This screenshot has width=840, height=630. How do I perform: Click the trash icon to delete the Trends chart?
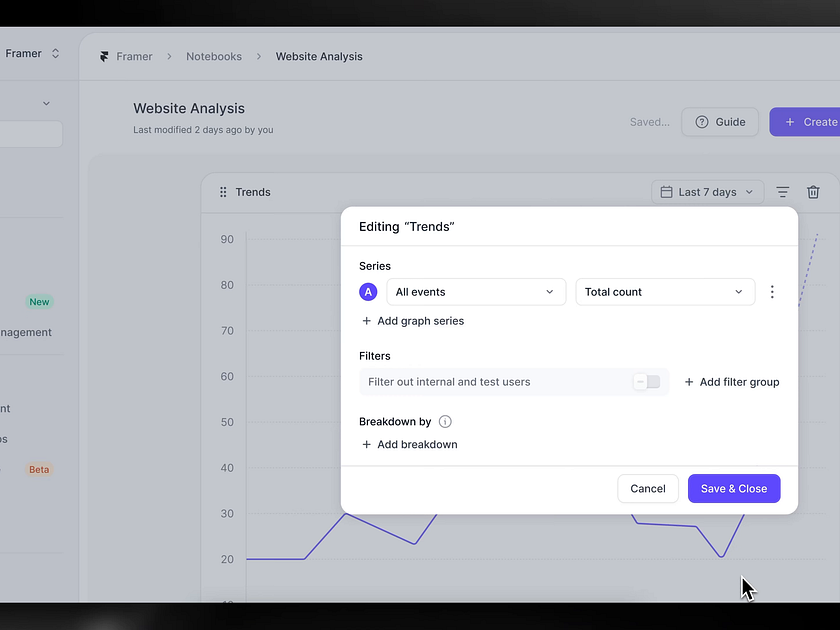pyautogui.click(x=813, y=191)
